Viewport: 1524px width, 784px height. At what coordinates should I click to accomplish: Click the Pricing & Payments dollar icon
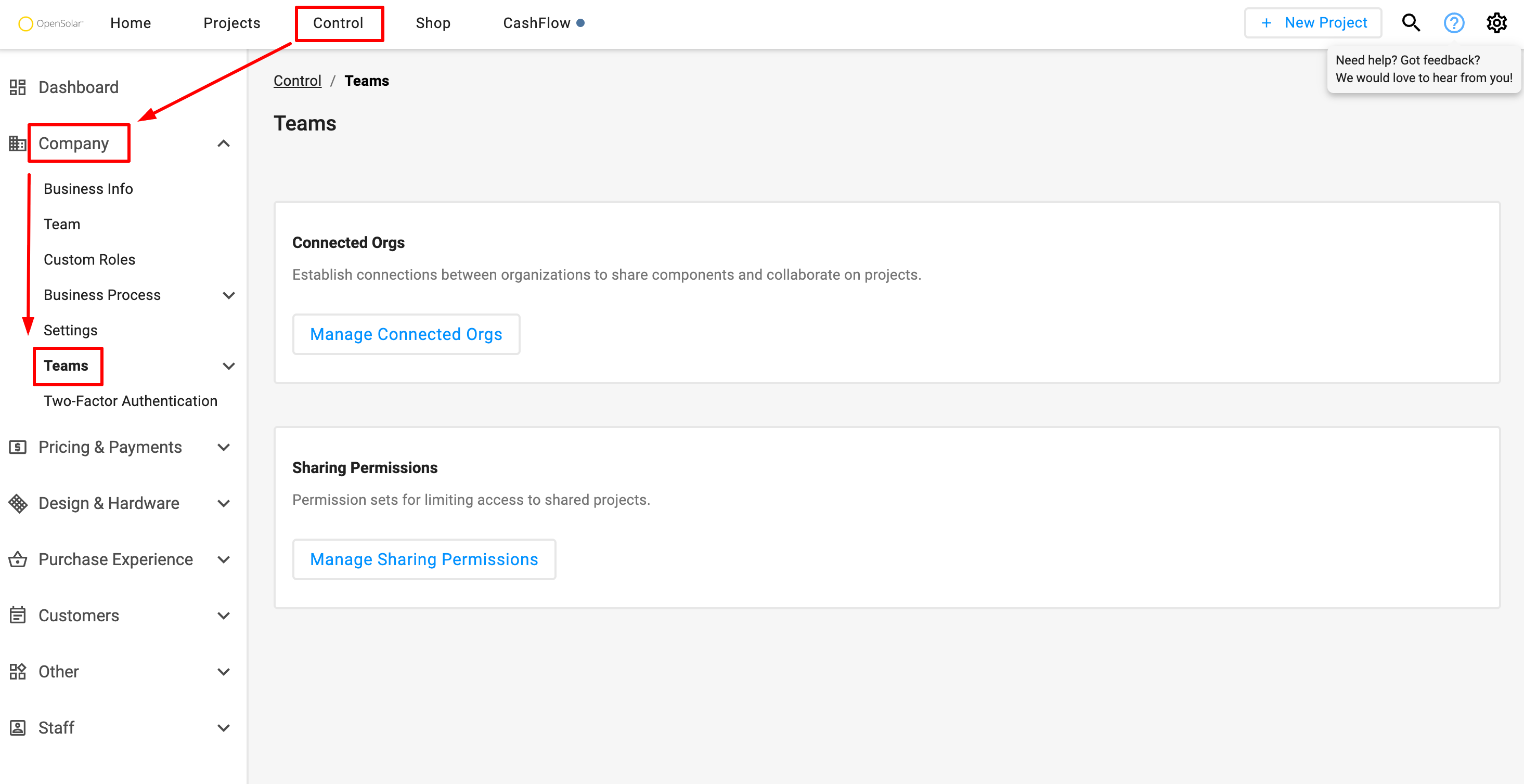(18, 447)
